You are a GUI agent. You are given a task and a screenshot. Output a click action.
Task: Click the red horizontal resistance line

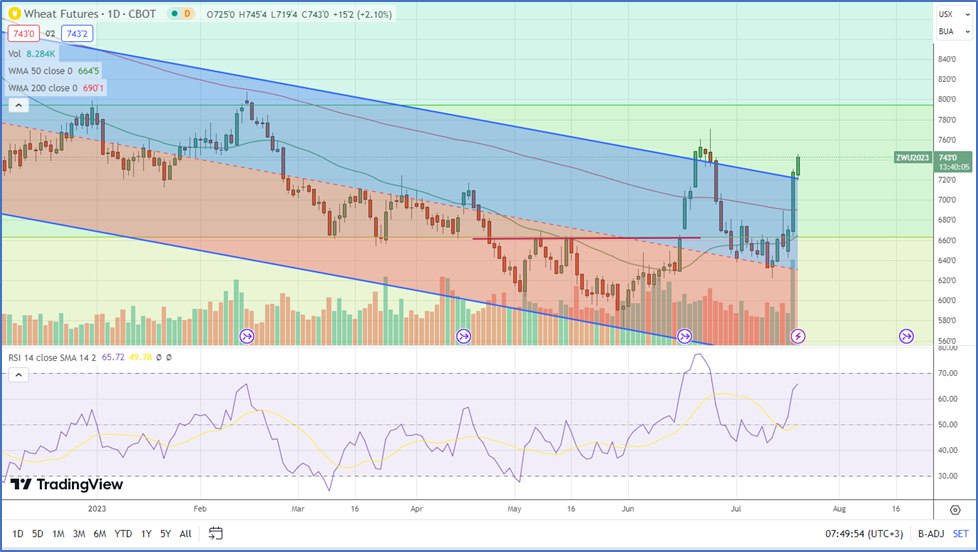coord(586,238)
